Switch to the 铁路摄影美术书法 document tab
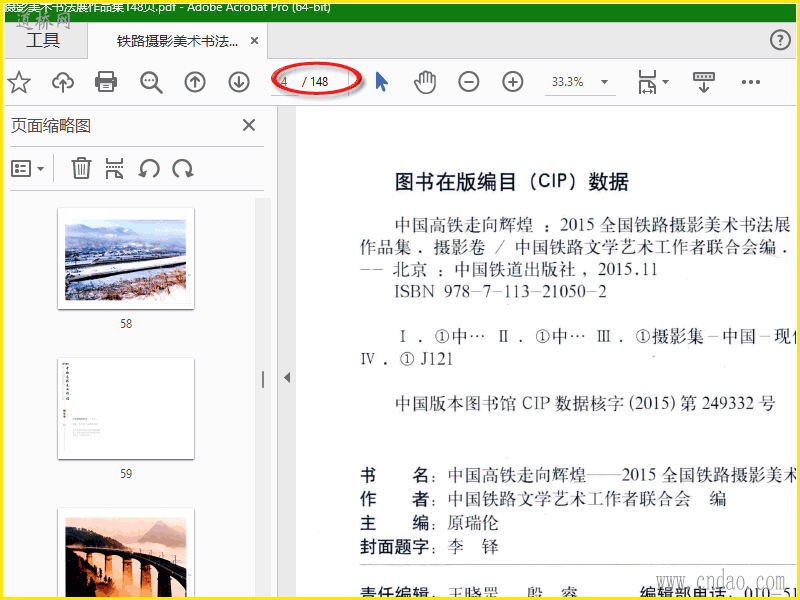The image size is (800, 600). coord(177,41)
